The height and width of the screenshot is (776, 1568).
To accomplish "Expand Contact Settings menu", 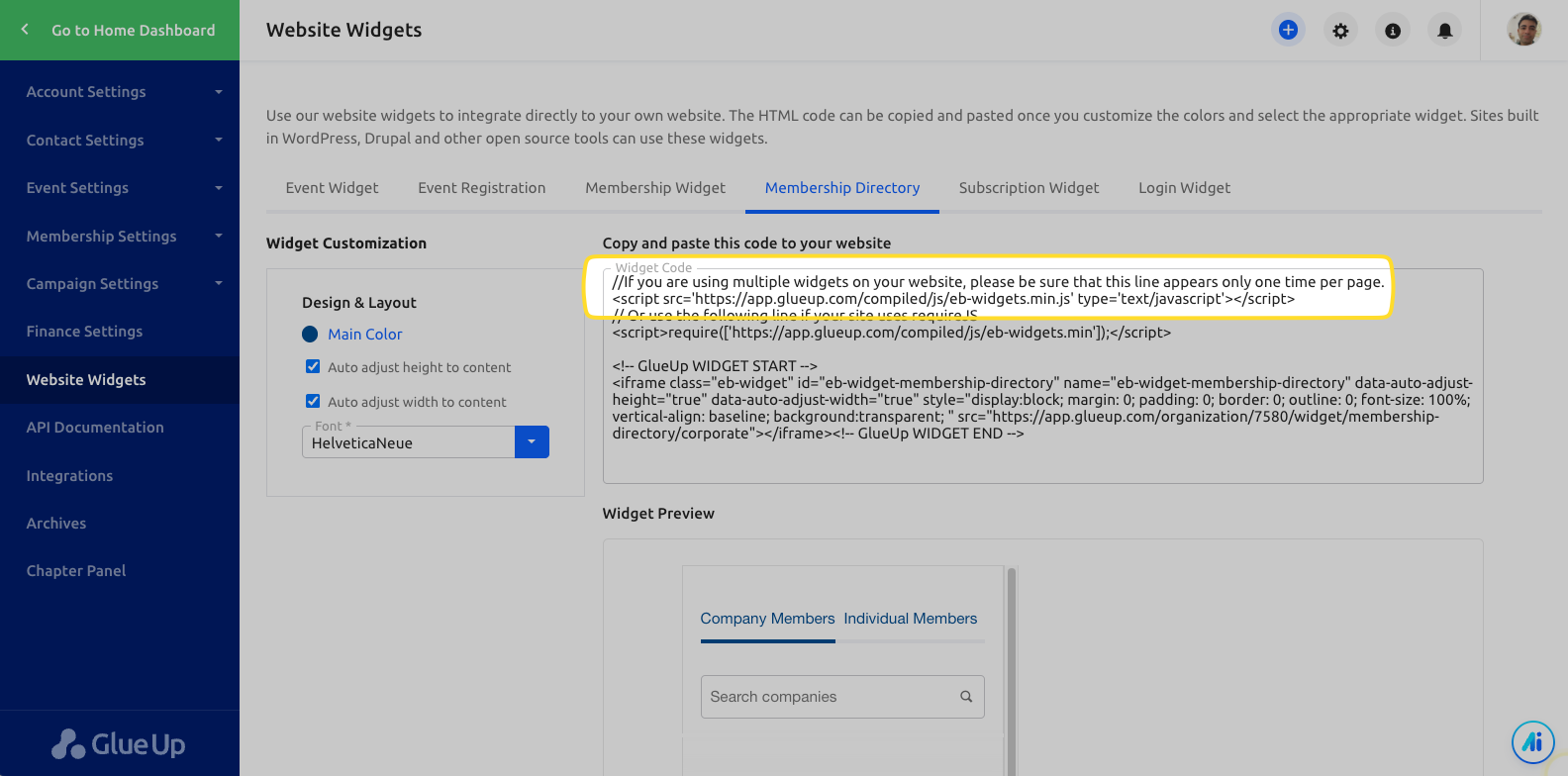I will tap(120, 141).
